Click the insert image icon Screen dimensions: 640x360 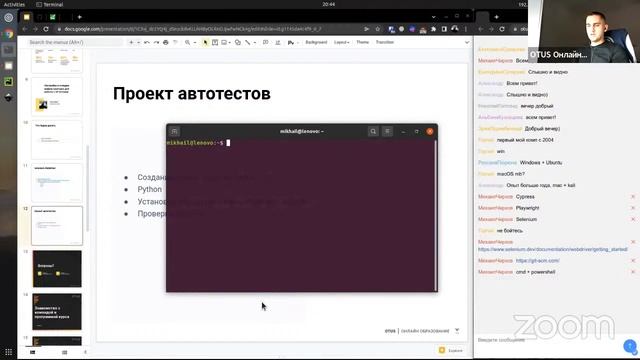coord(224,42)
